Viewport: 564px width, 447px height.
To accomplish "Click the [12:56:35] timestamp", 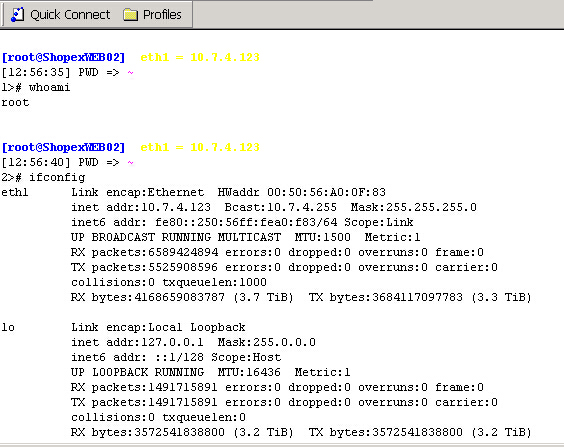I will (36, 72).
